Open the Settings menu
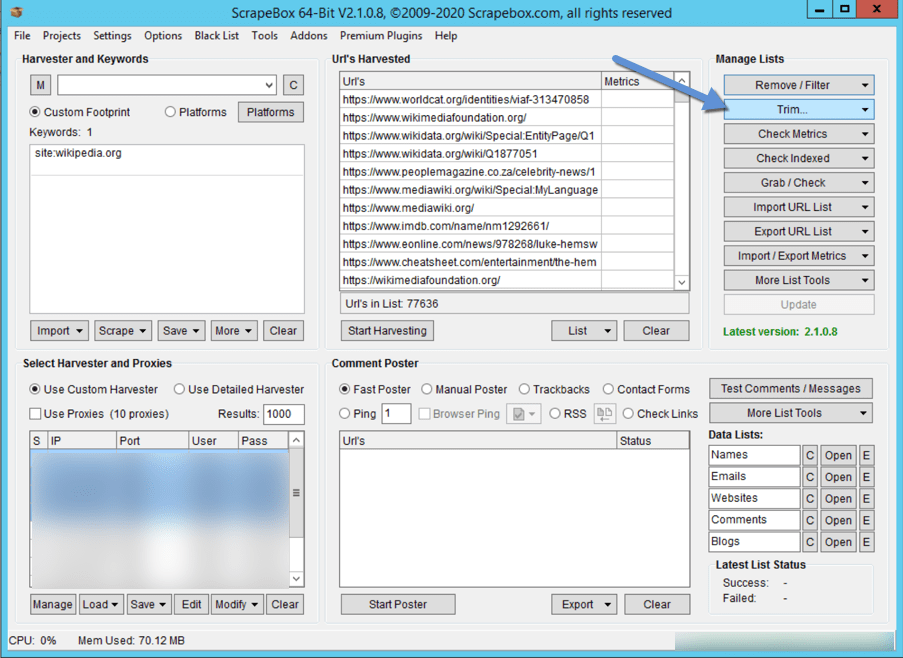 [112, 36]
